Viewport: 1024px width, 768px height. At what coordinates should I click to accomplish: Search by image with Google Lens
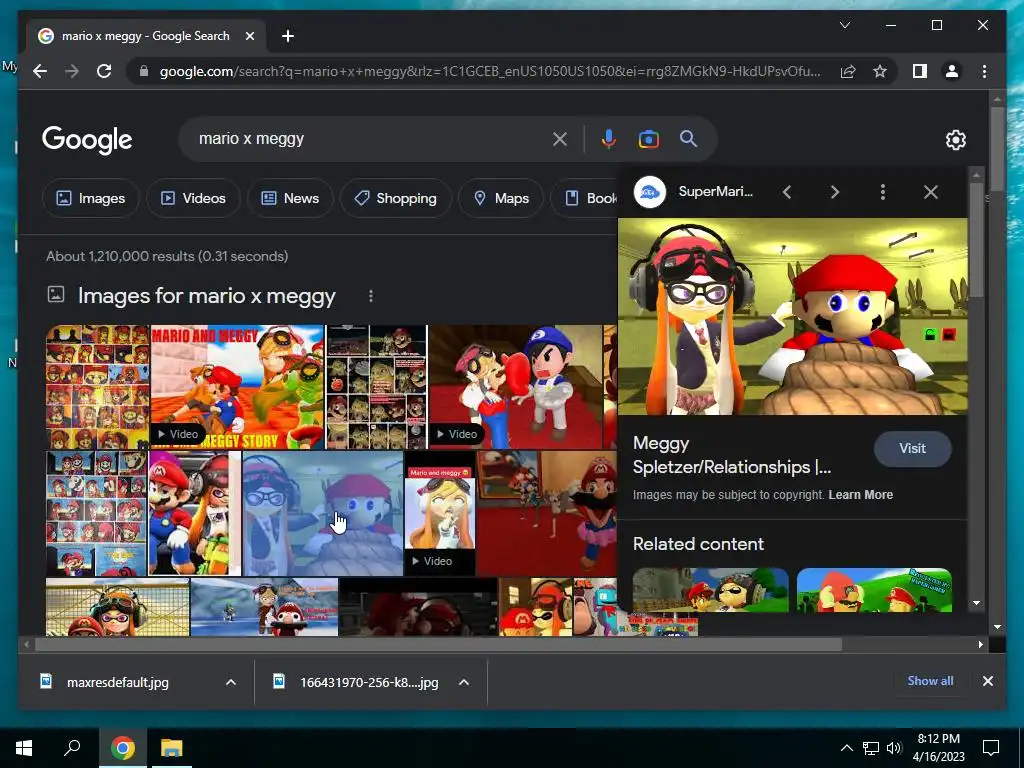click(x=648, y=139)
